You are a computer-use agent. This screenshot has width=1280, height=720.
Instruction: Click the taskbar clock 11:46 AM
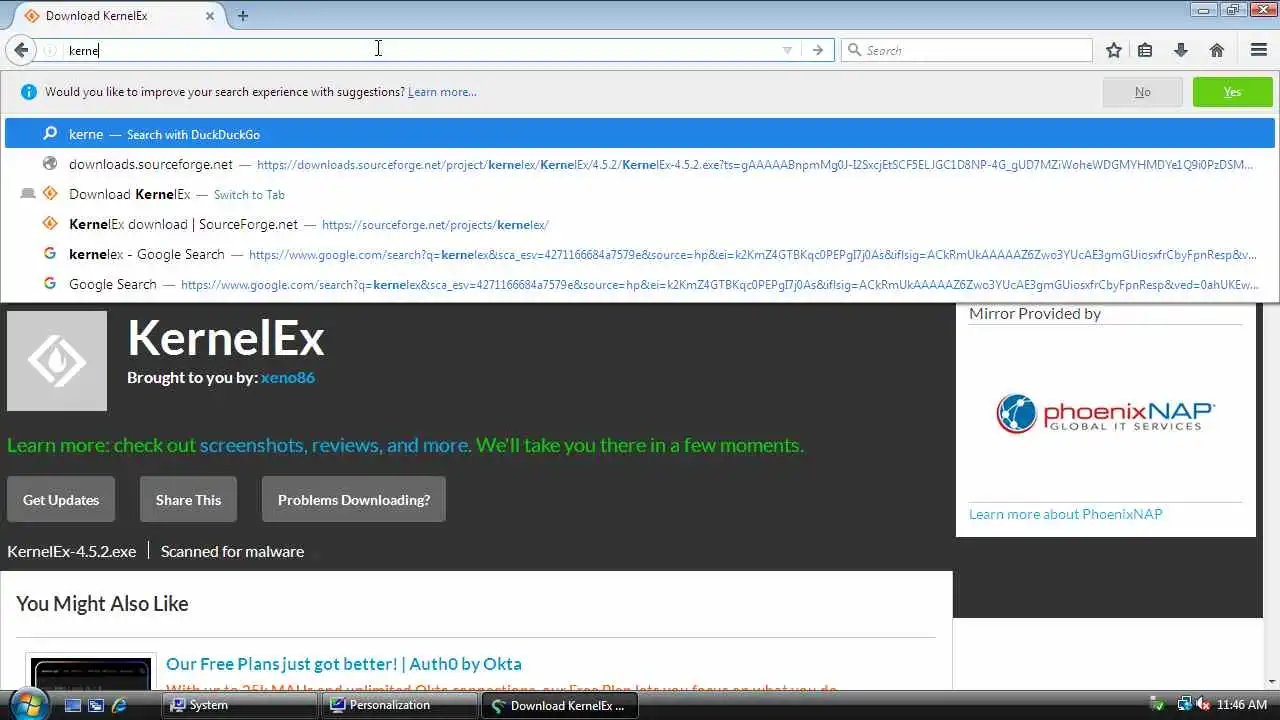(1242, 705)
